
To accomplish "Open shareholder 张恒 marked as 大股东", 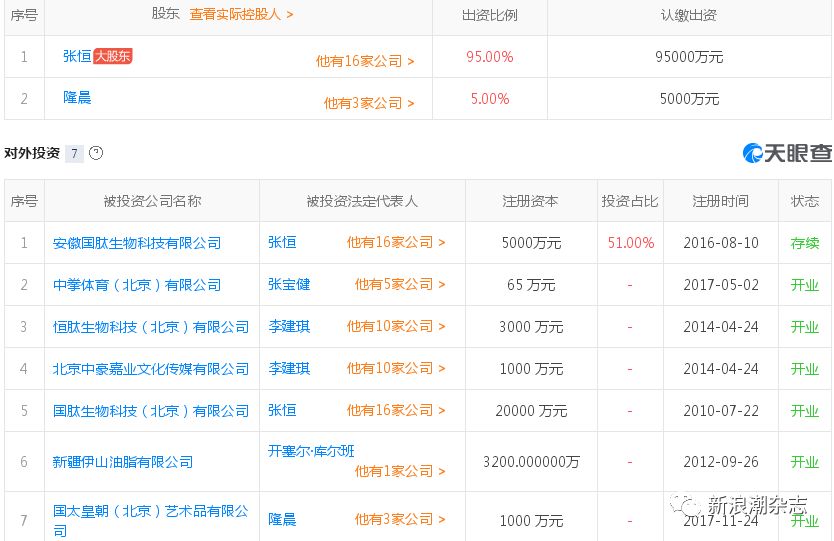I will pos(76,56).
